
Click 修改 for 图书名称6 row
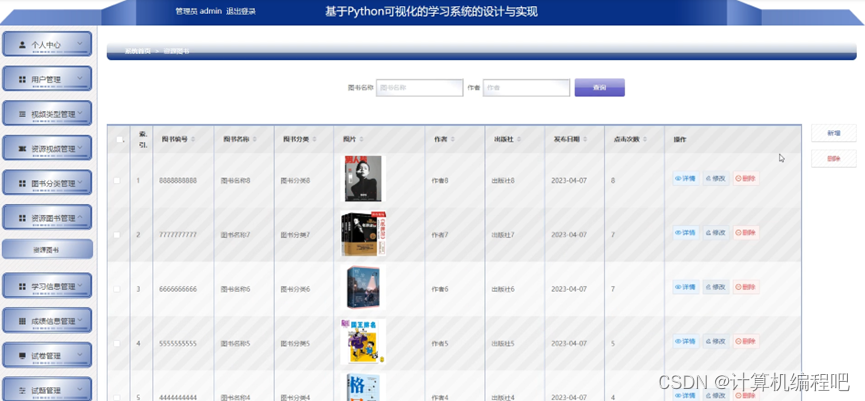(x=716, y=287)
